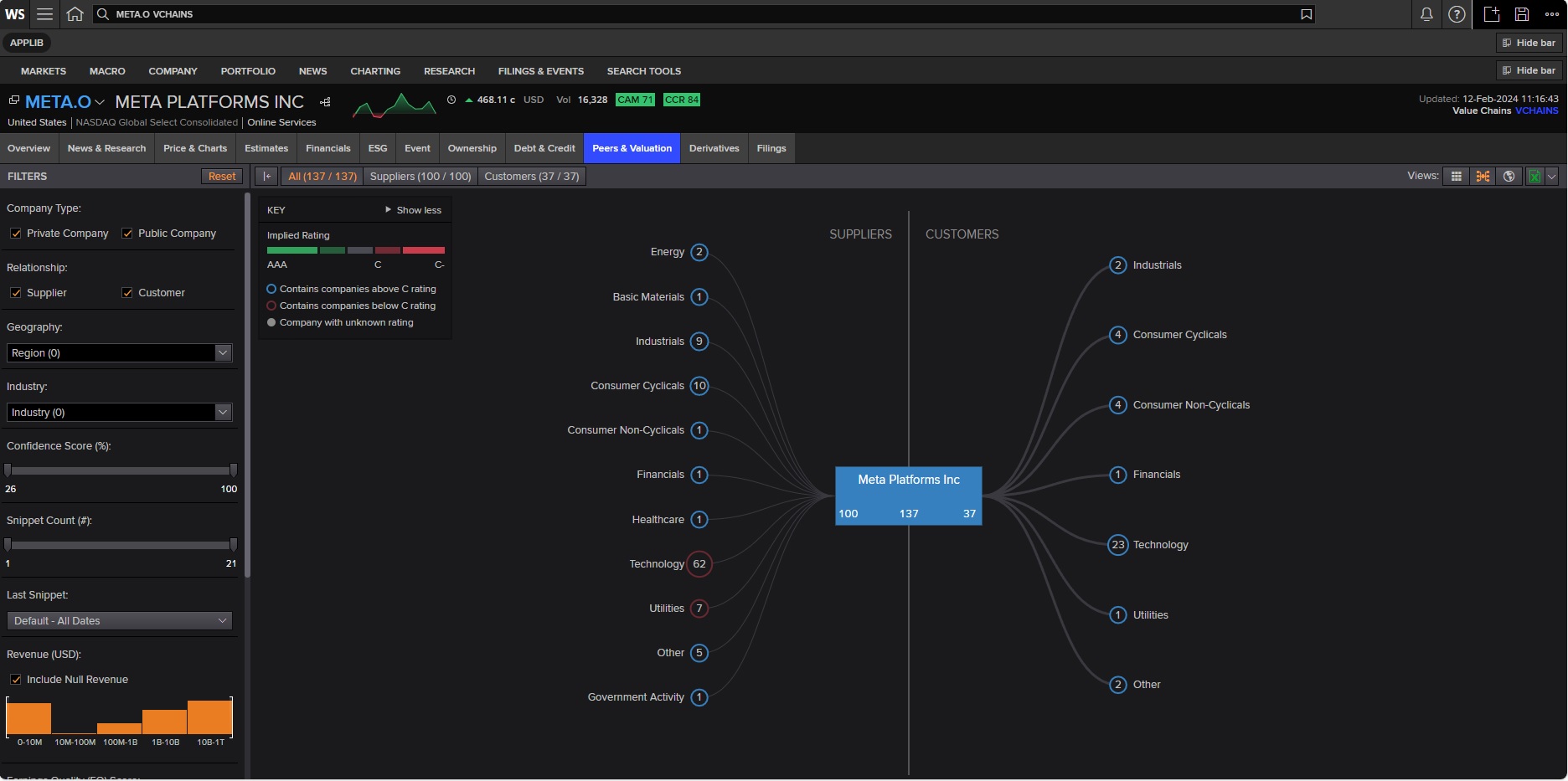Open the Region geography dropdown
Image resolution: width=1568 pixels, height=781 pixels.
pyautogui.click(x=119, y=352)
